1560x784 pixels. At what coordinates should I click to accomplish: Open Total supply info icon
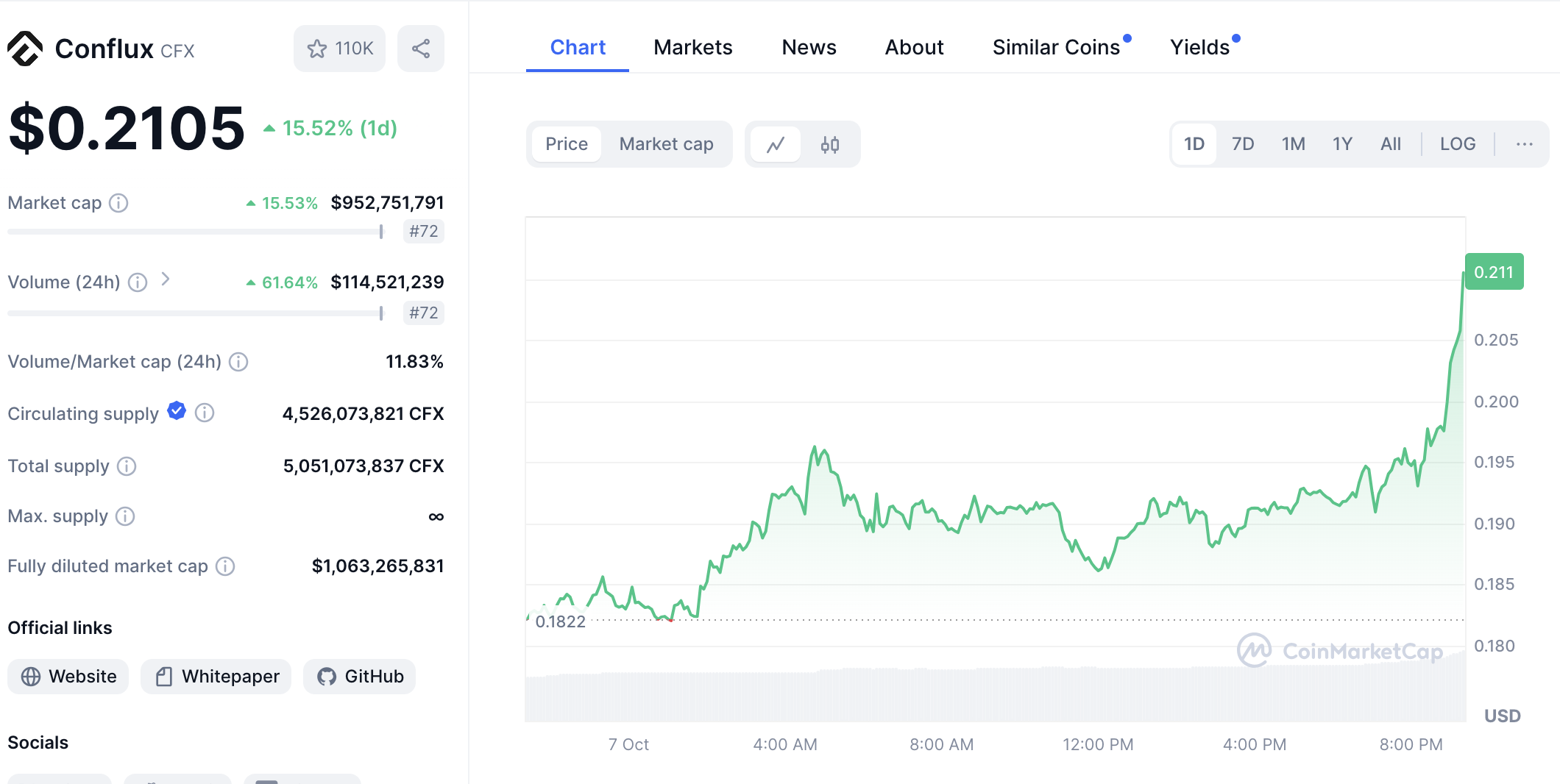(x=127, y=466)
